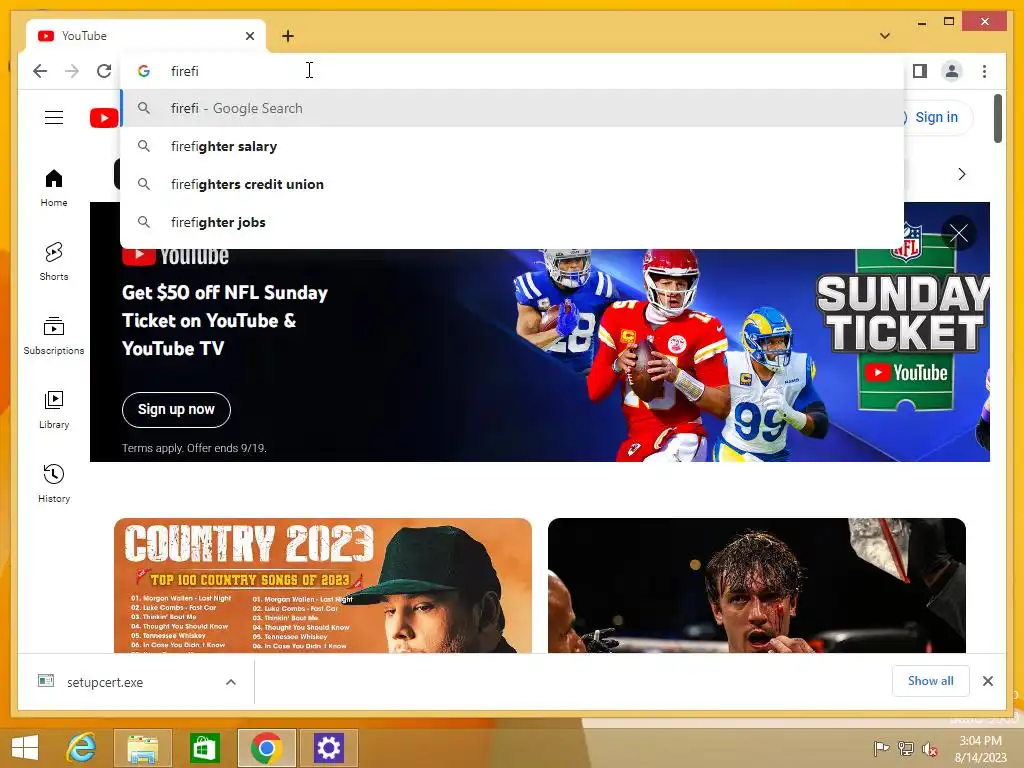This screenshot has width=1024, height=768.
Task: Click Action Center flag tray icon
Action: 881,748
